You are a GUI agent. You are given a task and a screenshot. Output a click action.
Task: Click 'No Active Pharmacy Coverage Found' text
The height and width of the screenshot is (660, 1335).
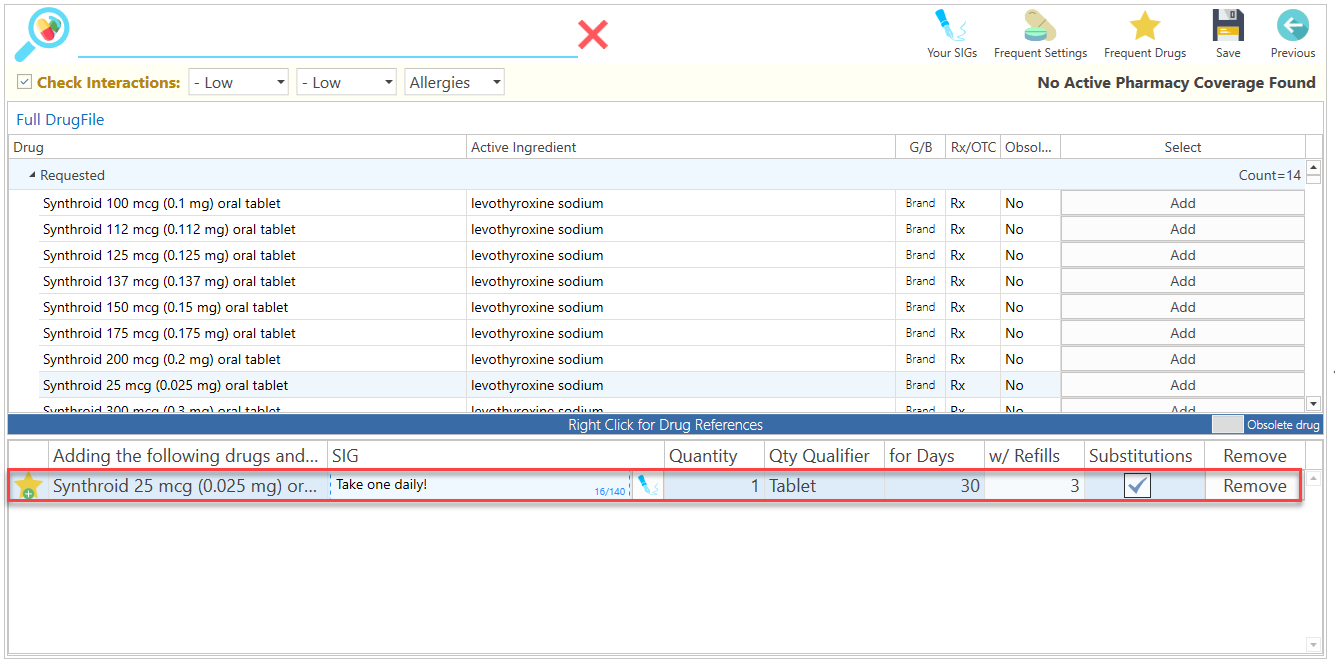coord(1177,83)
